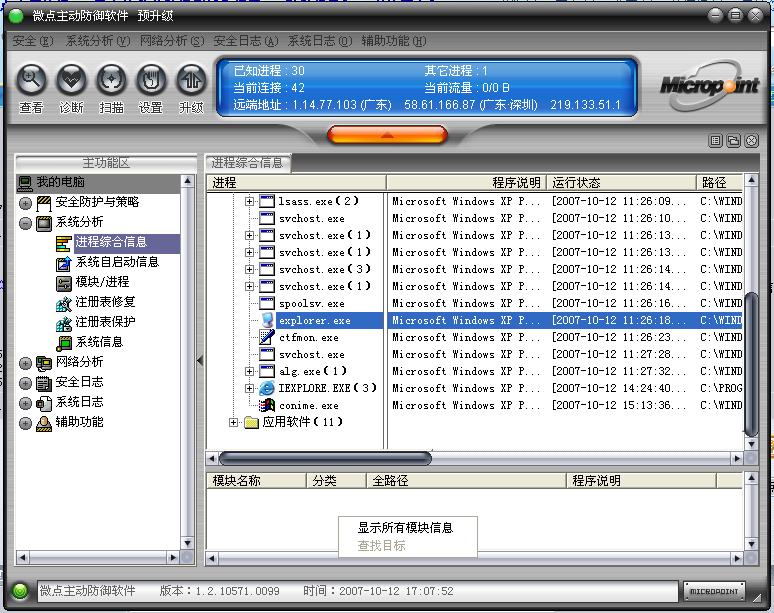
Task: Sort by the 全路径 column header
Action: 466,480
